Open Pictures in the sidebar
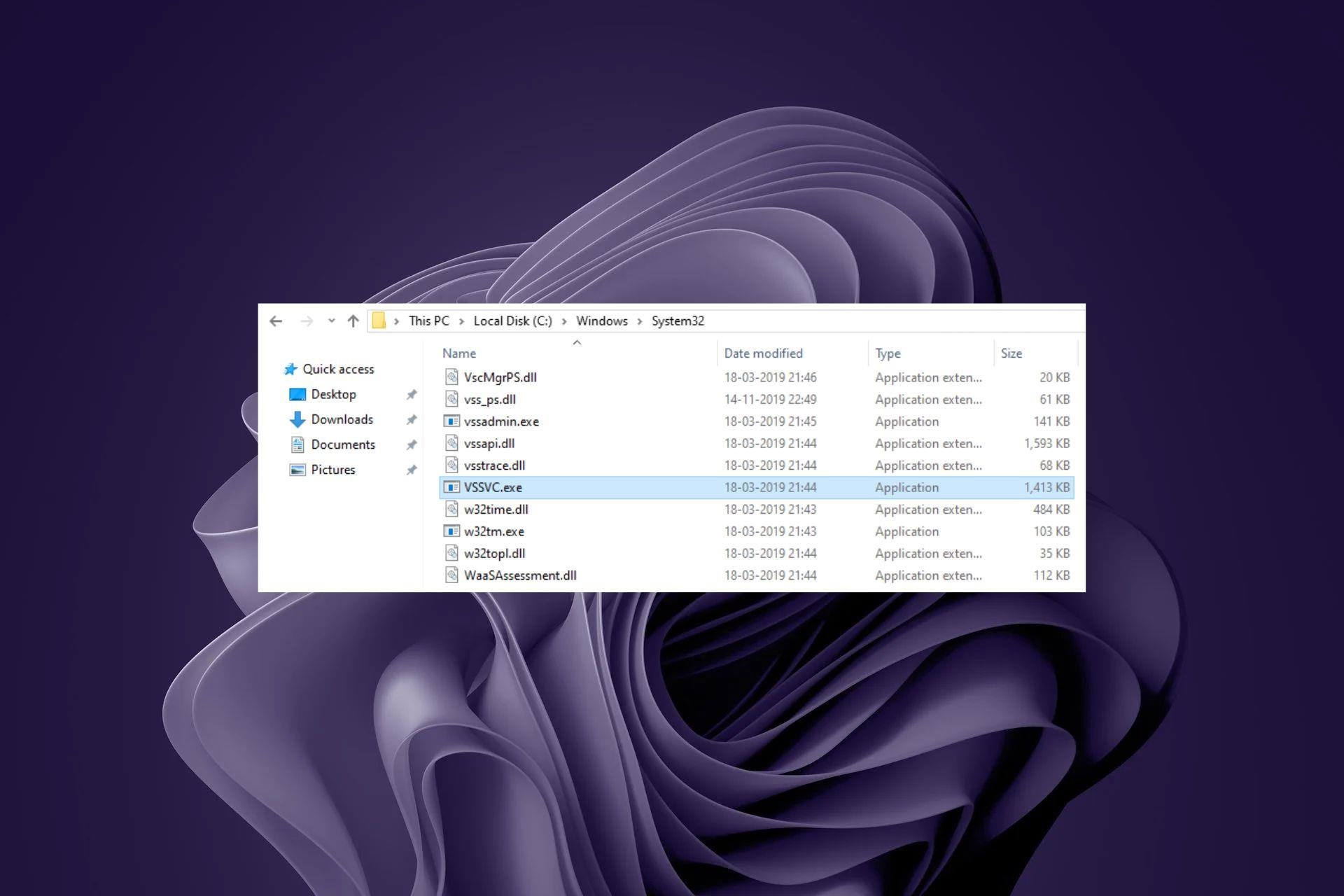This screenshot has height=896, width=1344. click(333, 470)
